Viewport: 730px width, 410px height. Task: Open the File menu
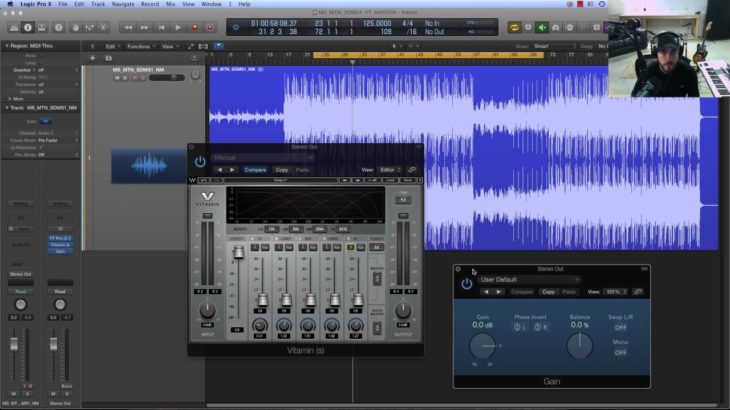62,4
